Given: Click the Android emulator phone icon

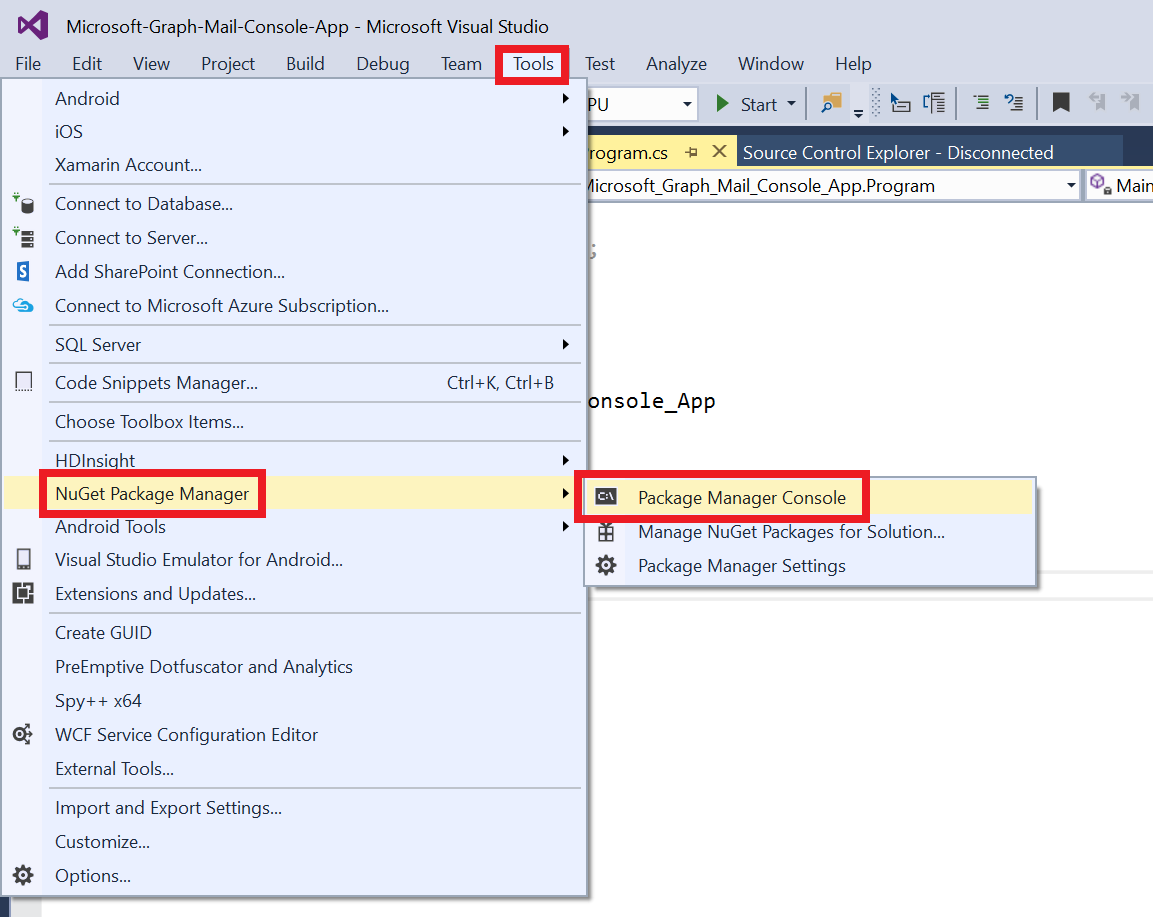Looking at the screenshot, I should (x=24, y=560).
